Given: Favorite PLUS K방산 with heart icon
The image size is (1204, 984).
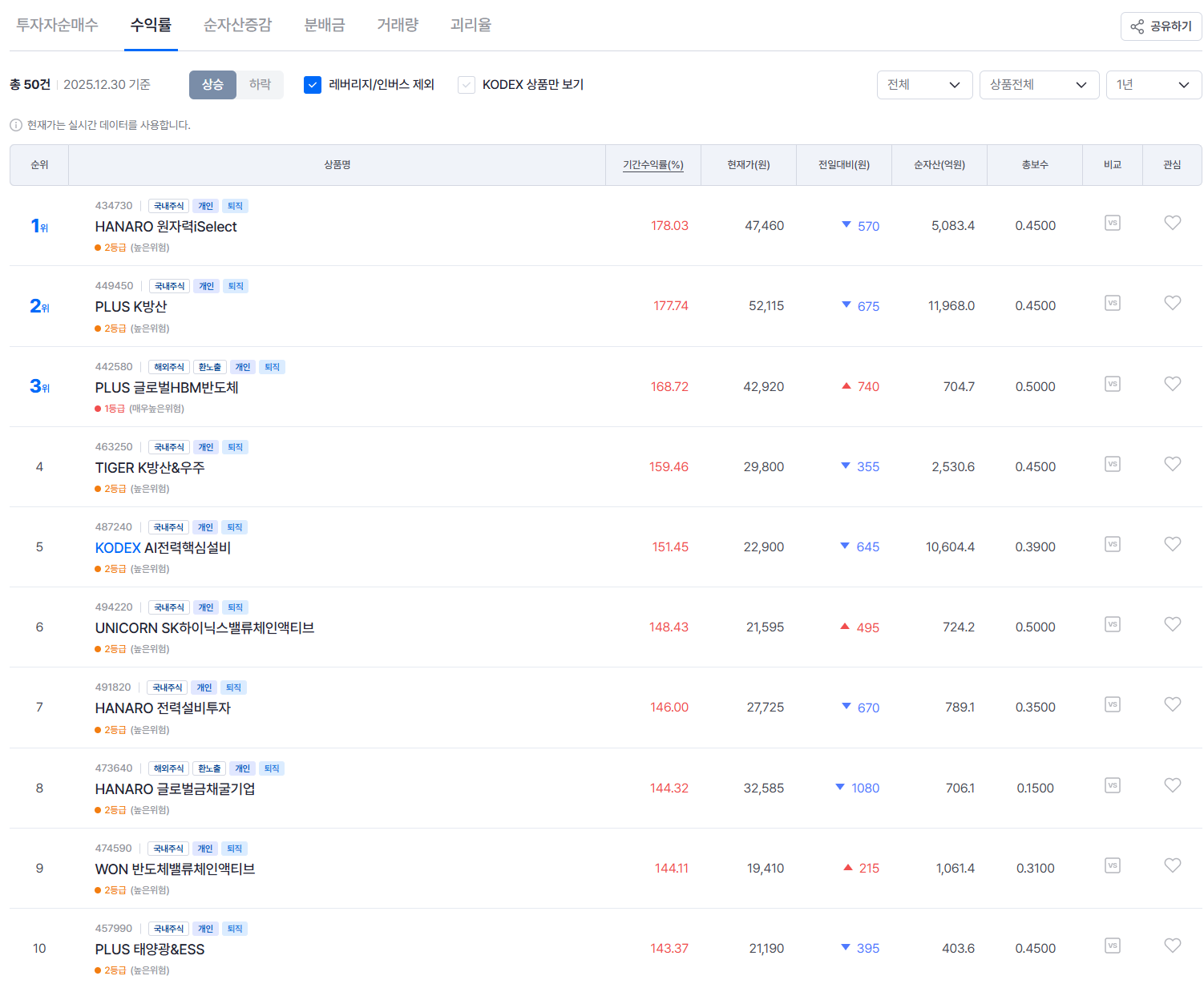Looking at the screenshot, I should (1172, 303).
